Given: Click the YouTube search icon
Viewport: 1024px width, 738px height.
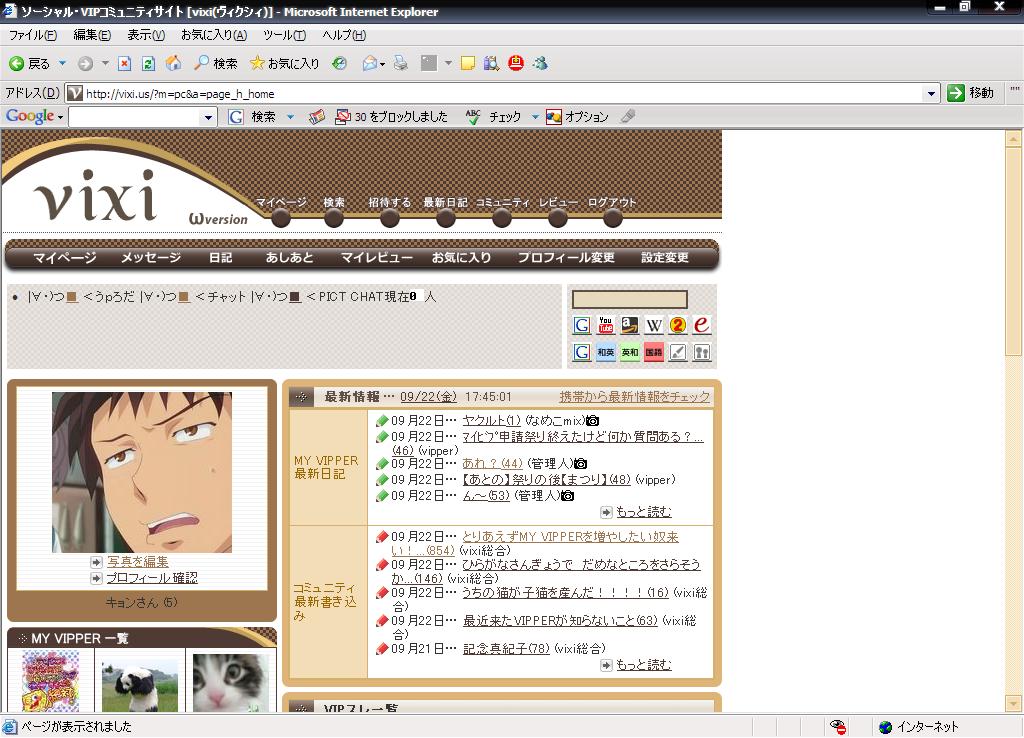Looking at the screenshot, I should point(605,325).
